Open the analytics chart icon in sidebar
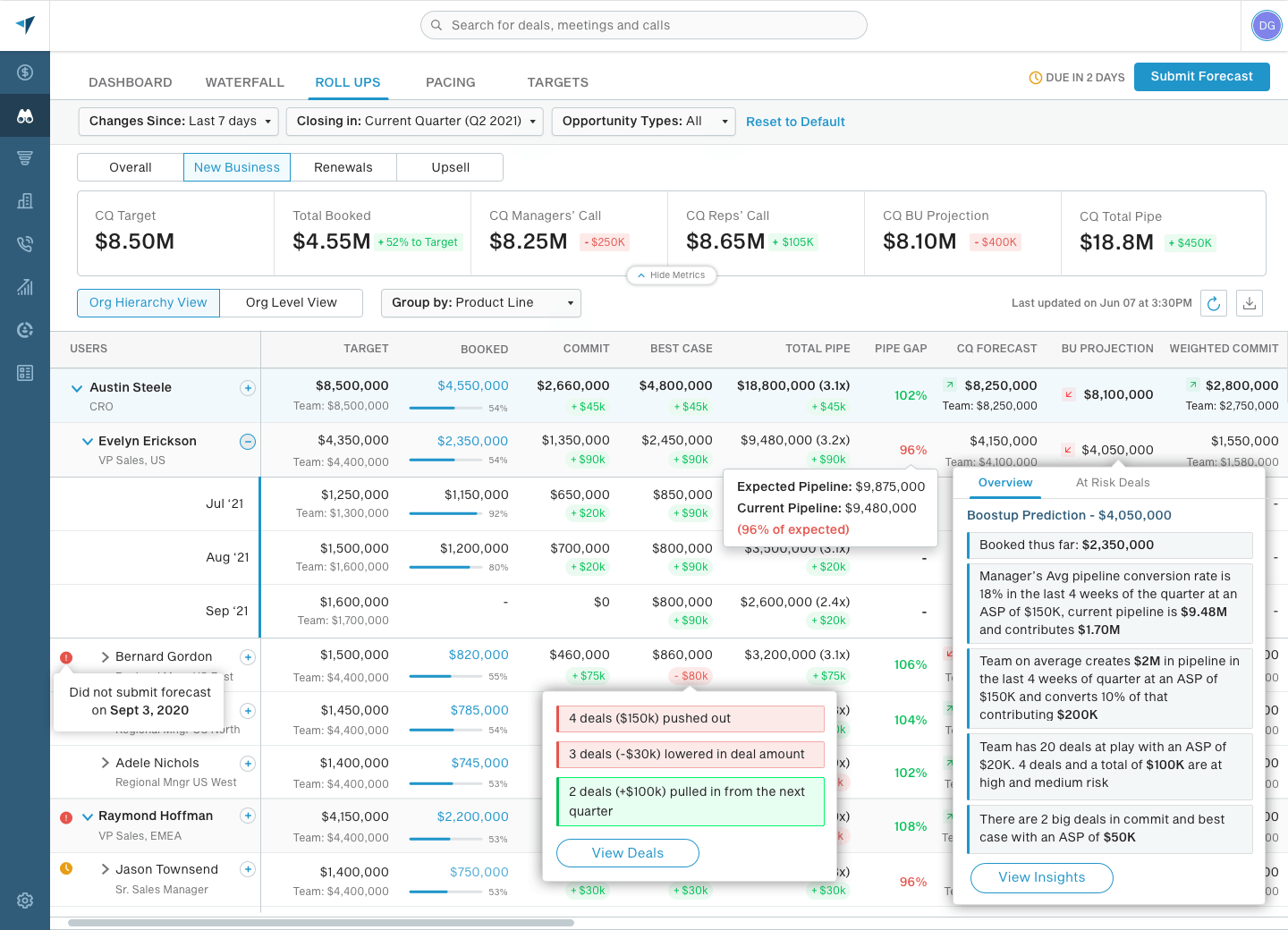1288x930 pixels. pos(24,287)
